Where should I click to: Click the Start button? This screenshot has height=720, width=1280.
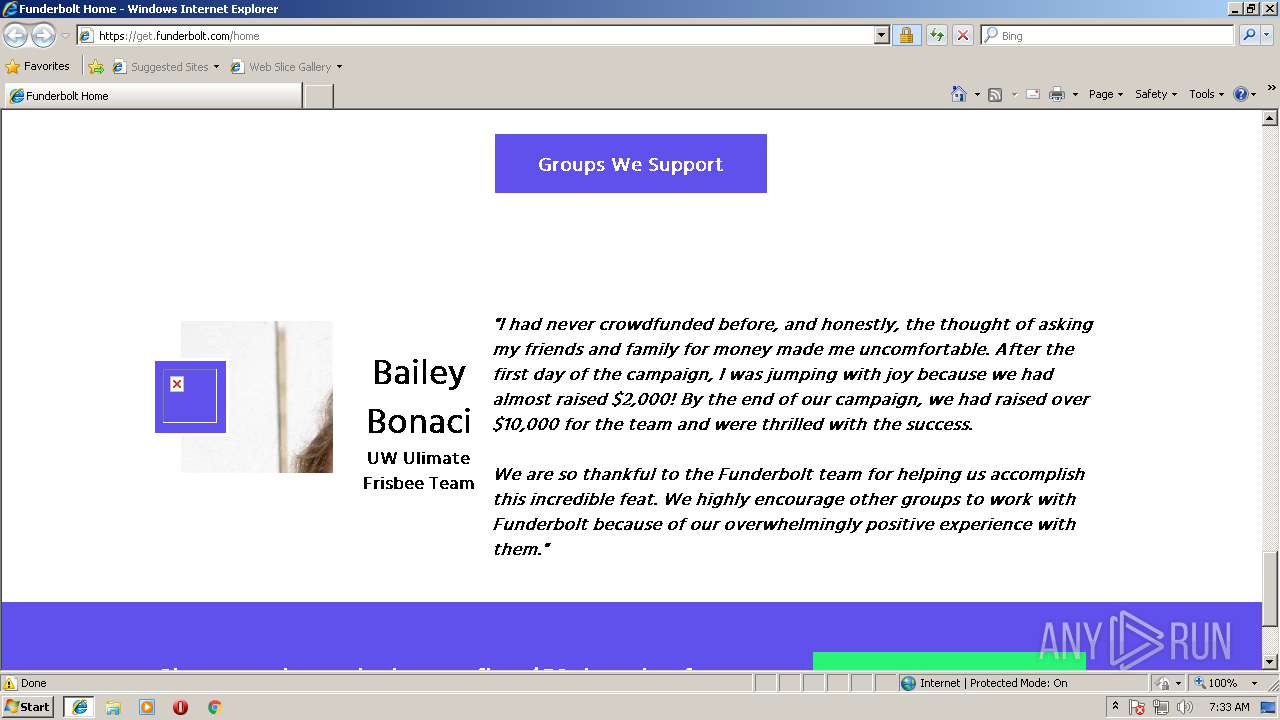click(28, 706)
